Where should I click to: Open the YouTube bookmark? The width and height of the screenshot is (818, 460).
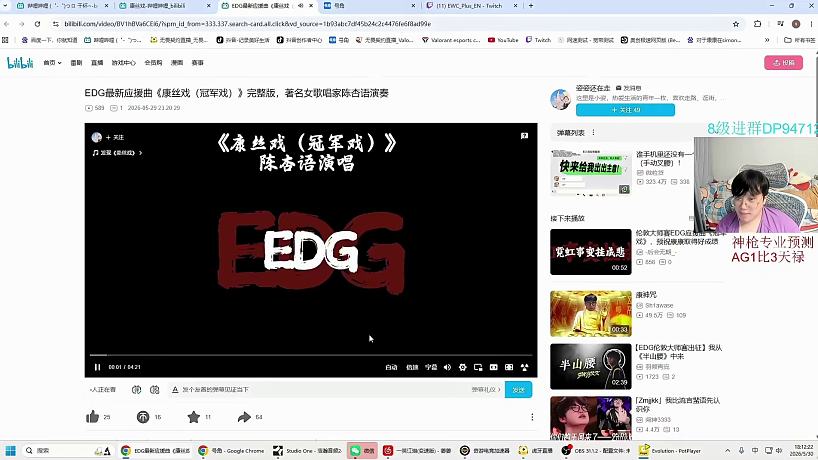pos(503,40)
